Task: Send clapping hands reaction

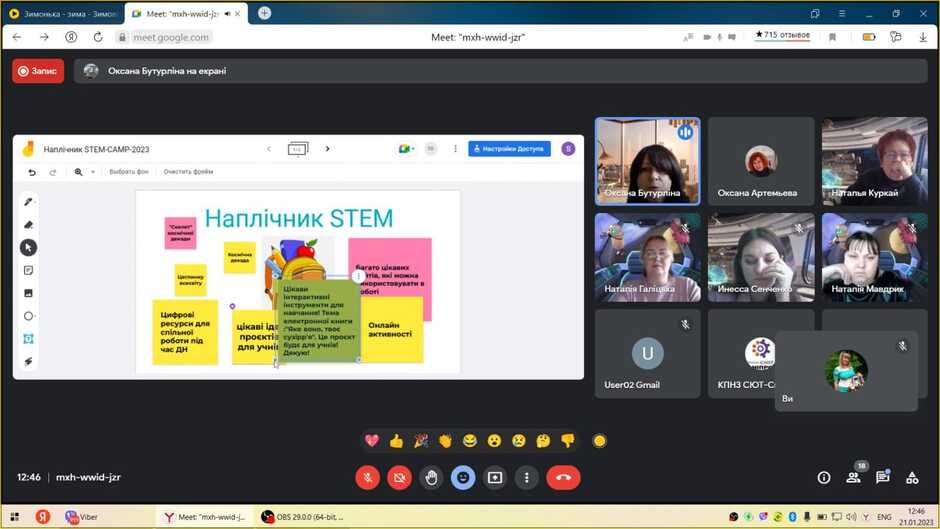Action: pos(445,441)
